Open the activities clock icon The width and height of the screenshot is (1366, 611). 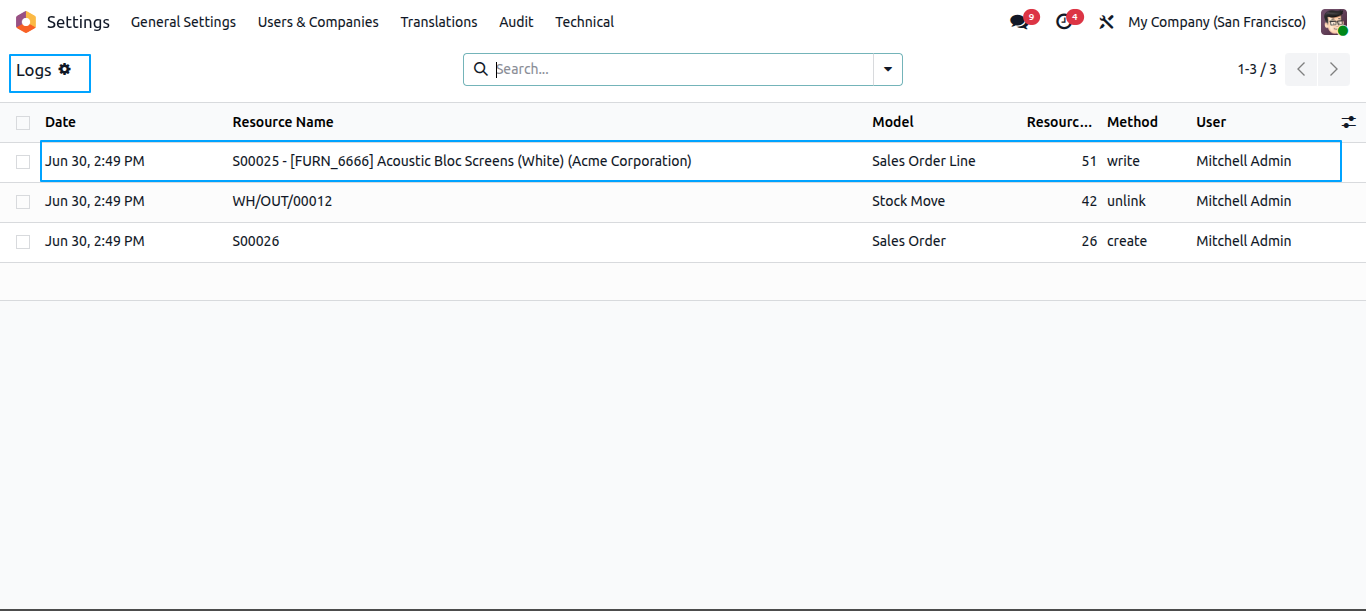click(1063, 22)
